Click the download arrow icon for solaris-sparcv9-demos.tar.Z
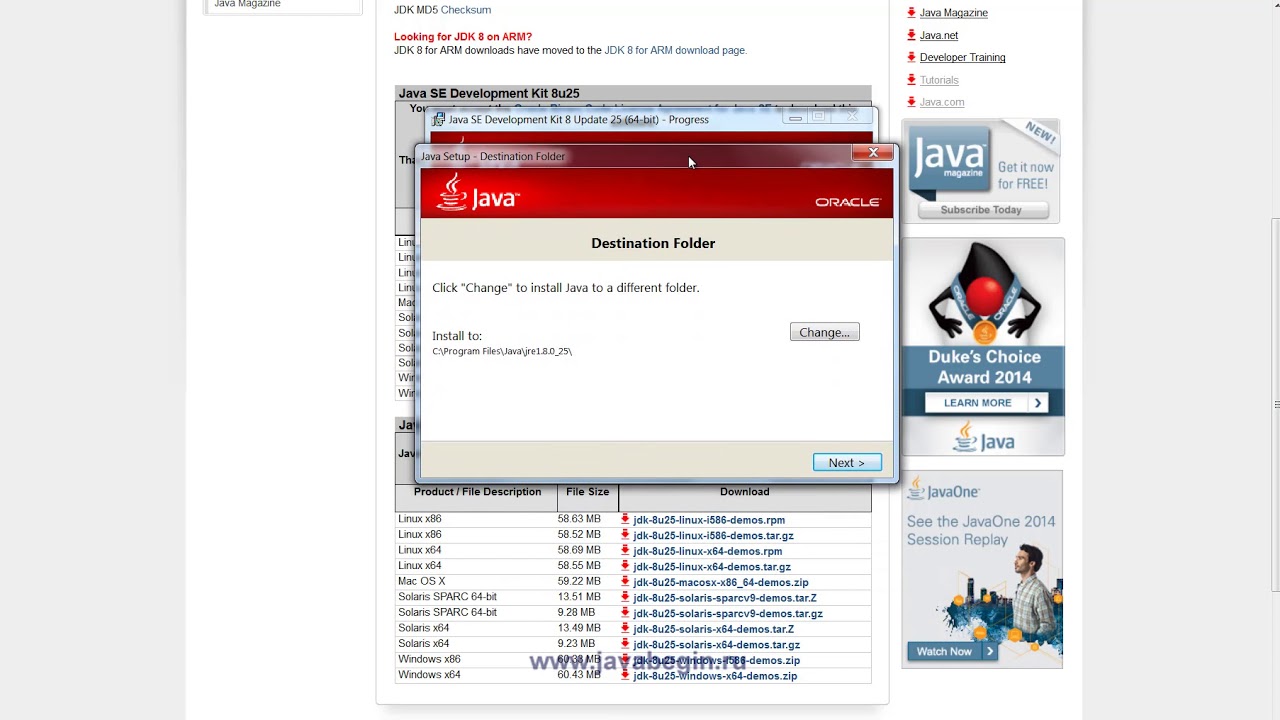Screen dimensions: 1280x720 click(625, 598)
